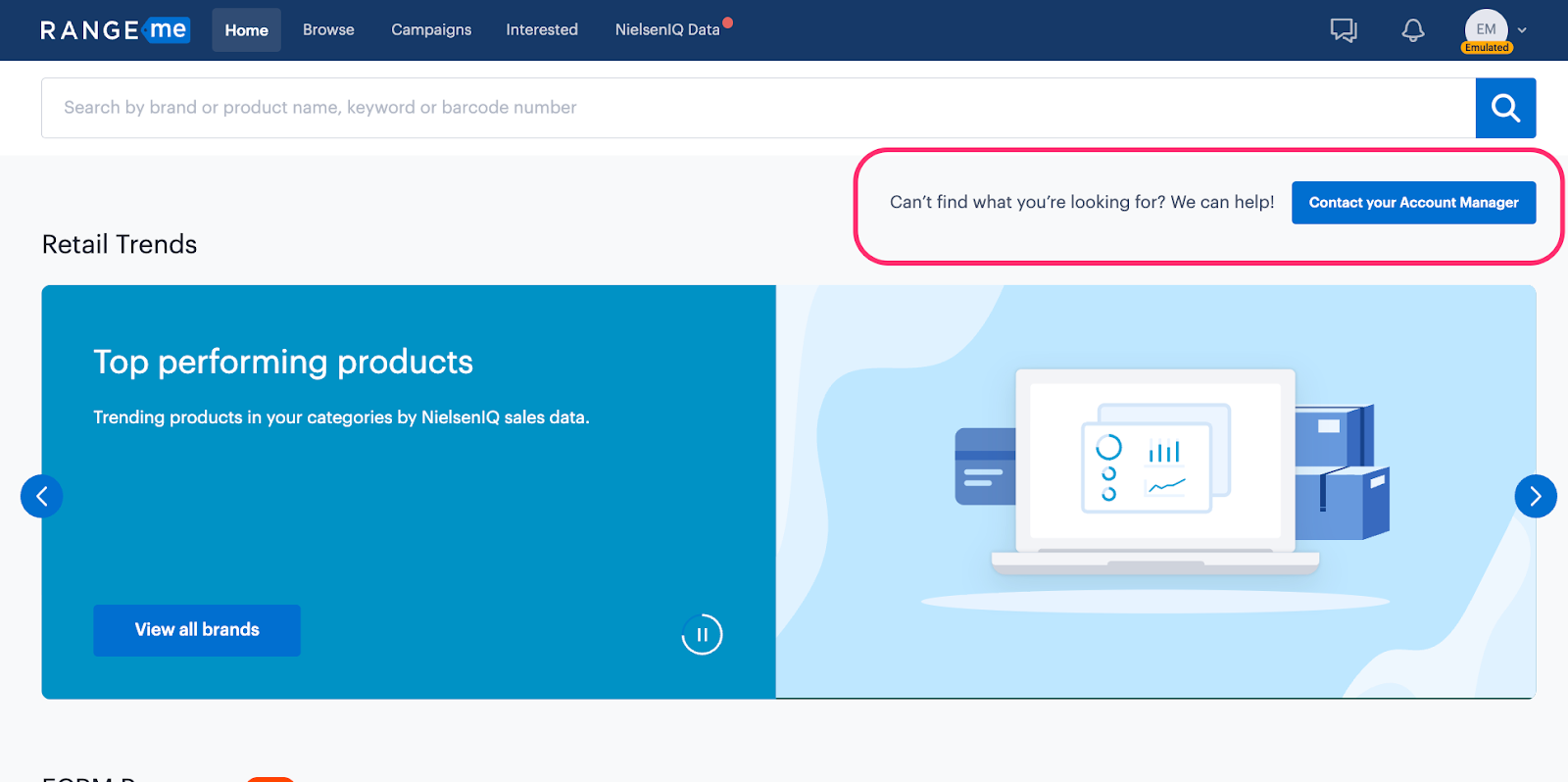Go to previous carousel slide
The image size is (1568, 782).
click(x=41, y=497)
